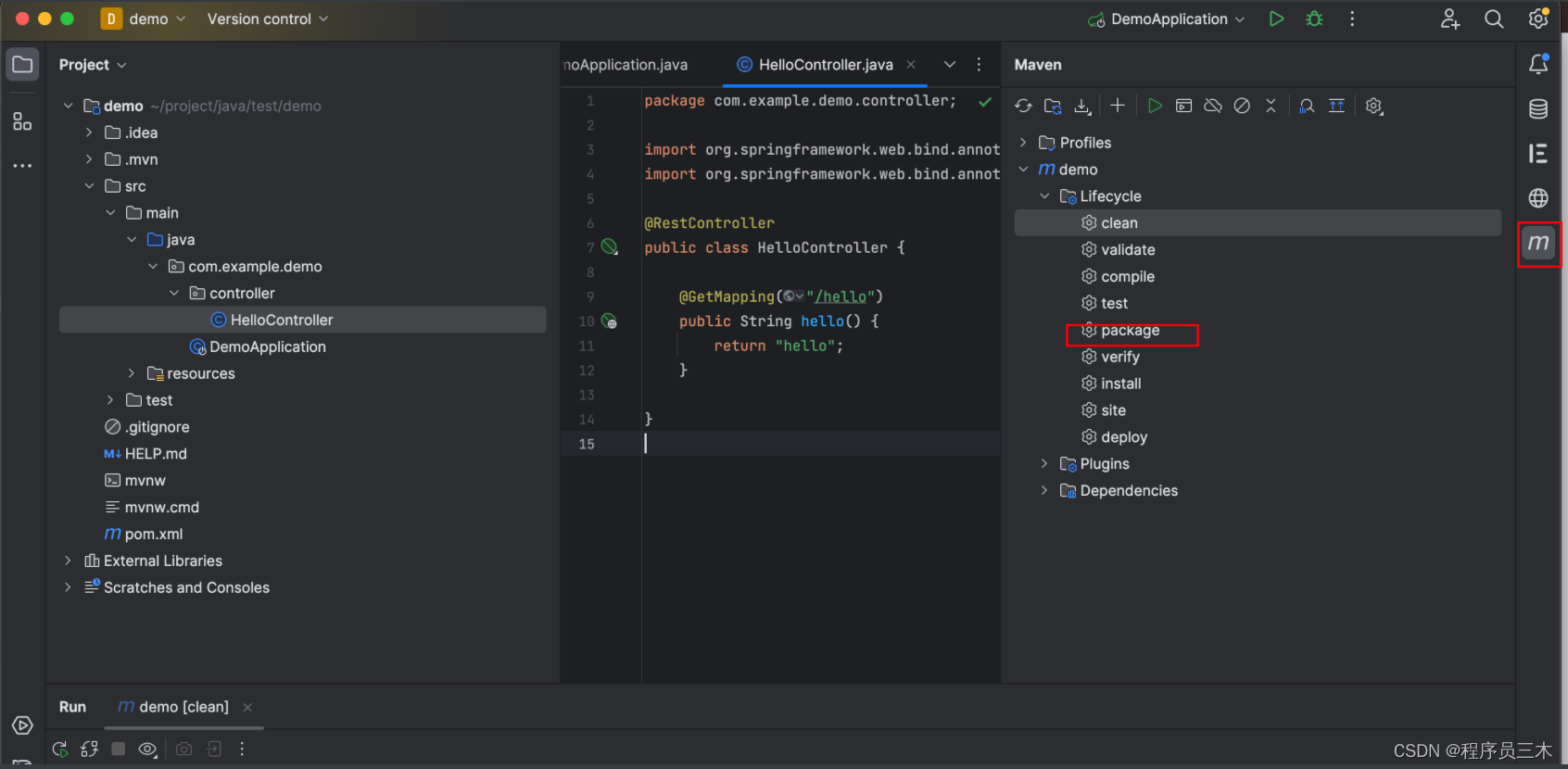Viewport: 1568px width, 769px height.
Task: Expand Scratches and Consoles node
Action: (68, 587)
